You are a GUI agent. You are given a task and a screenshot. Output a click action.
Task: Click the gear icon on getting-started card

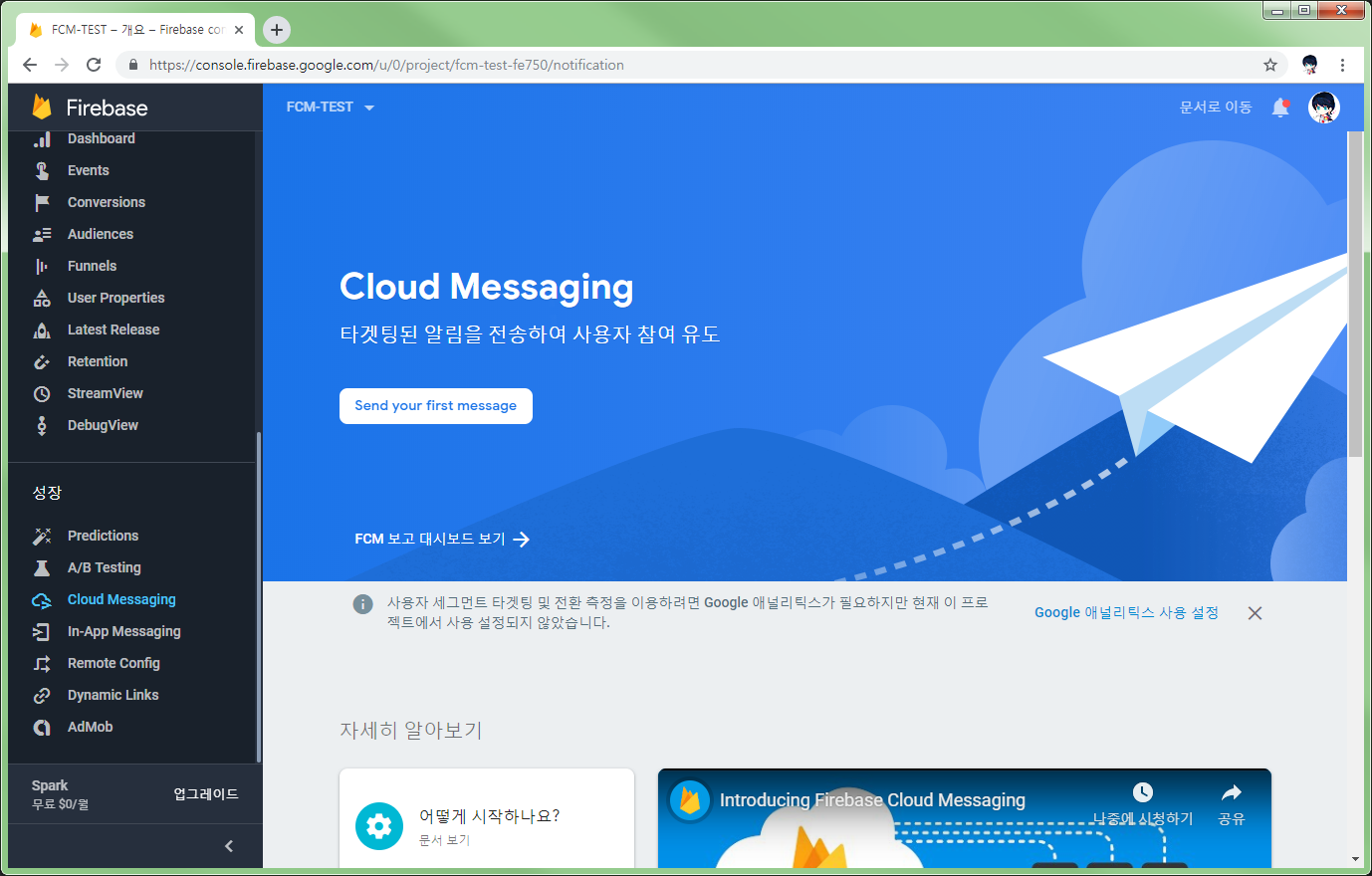pyautogui.click(x=379, y=826)
